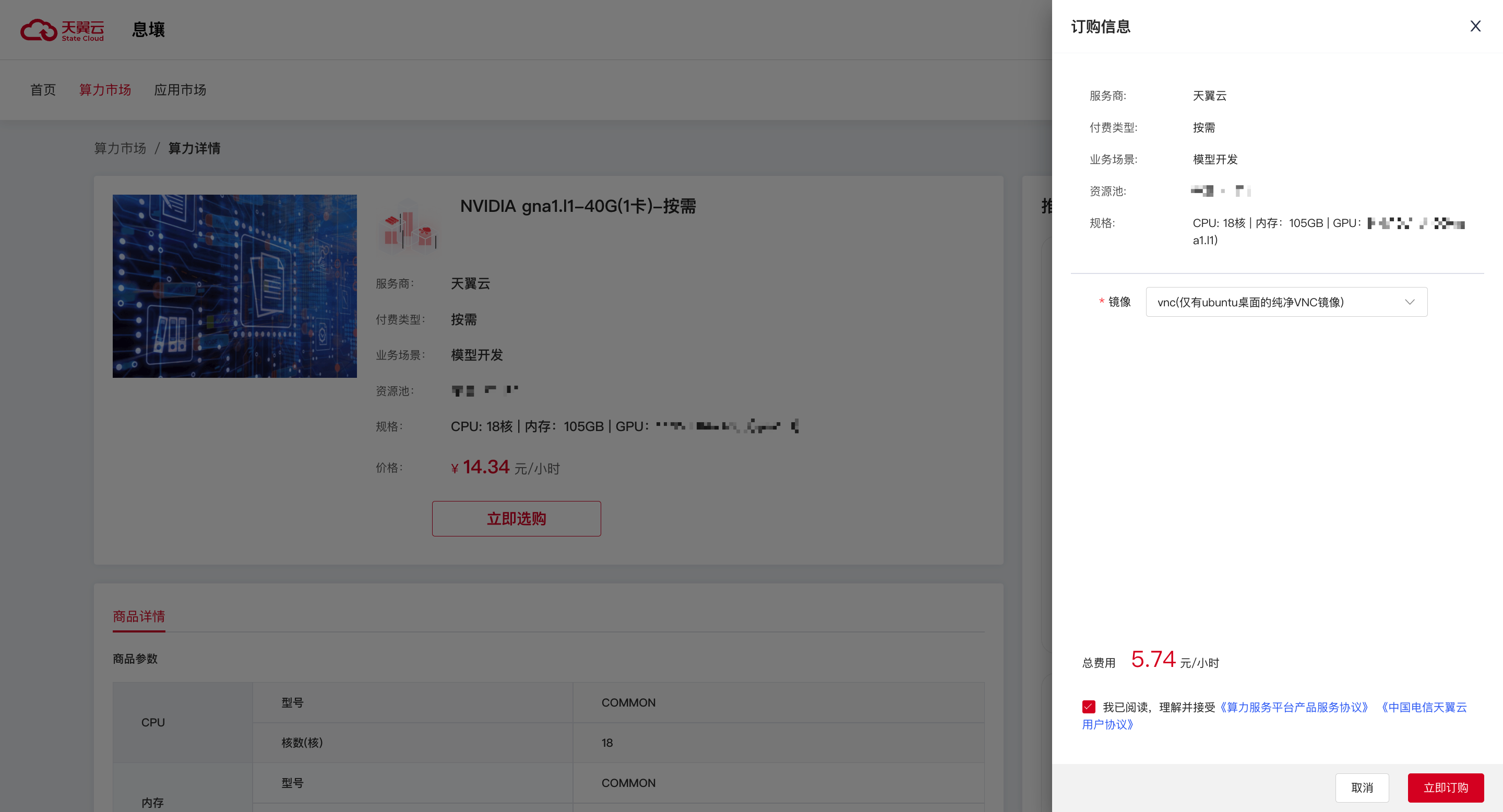This screenshot has height=812, width=1503.
Task: Close the 订购信息 panel with X icon
Action: 1475,26
